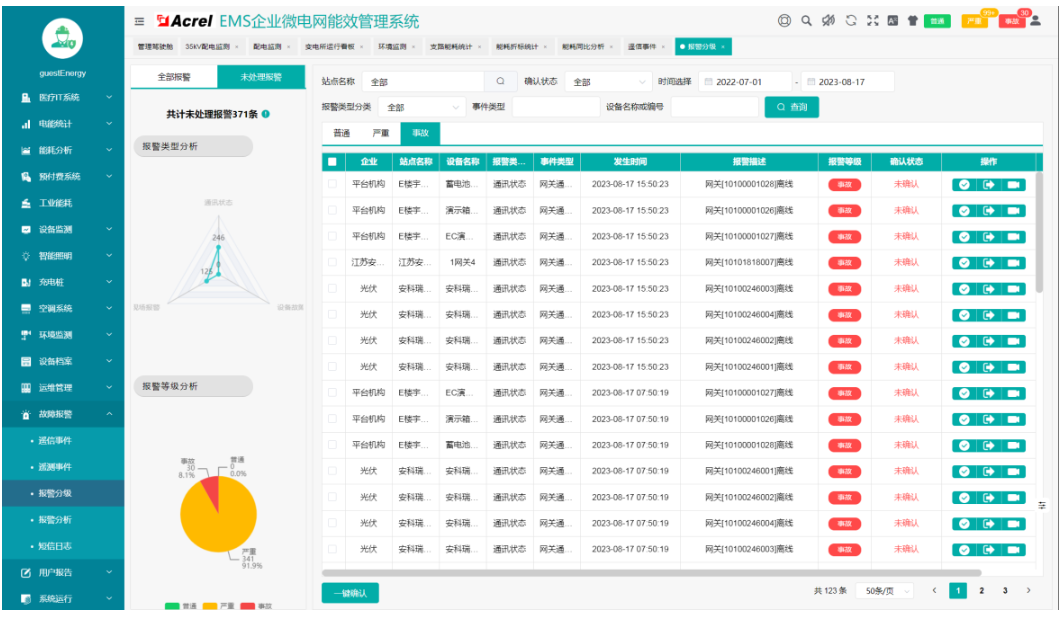
Task: Toggle red 事故 legend swatch under pie chart
Action: pyautogui.click(x=248, y=606)
